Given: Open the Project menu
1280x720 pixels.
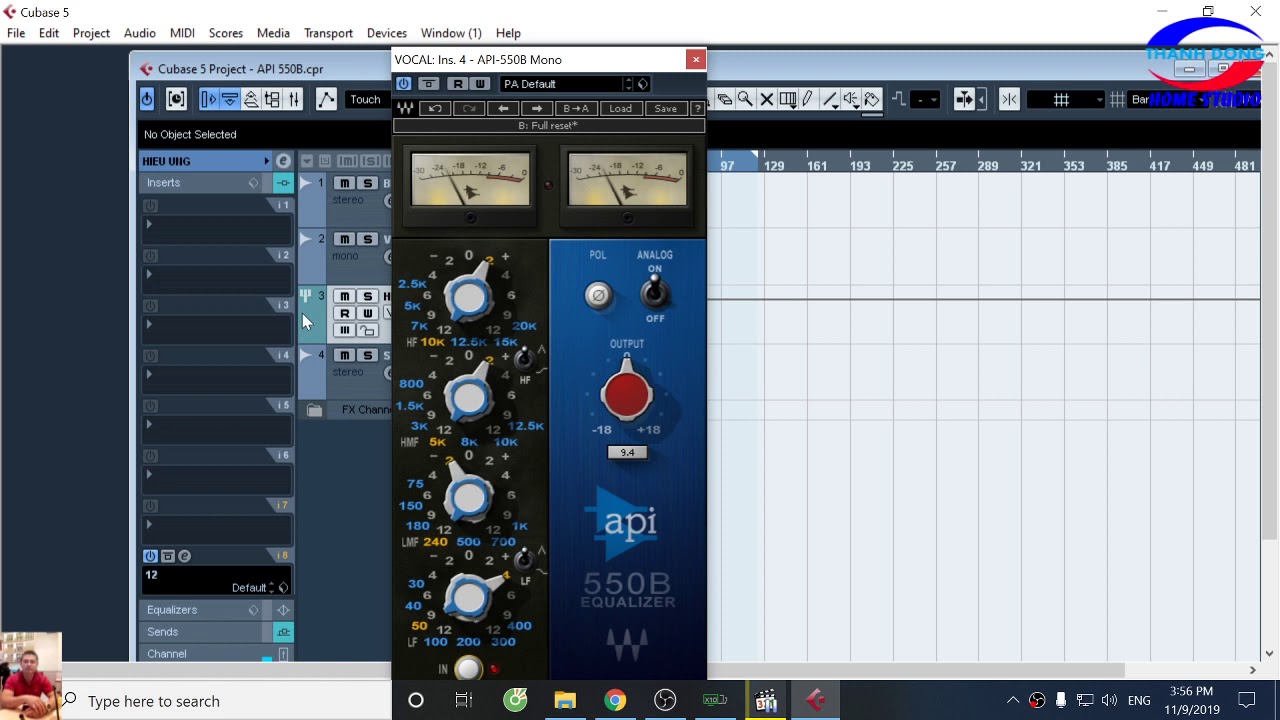Looking at the screenshot, I should pos(91,33).
